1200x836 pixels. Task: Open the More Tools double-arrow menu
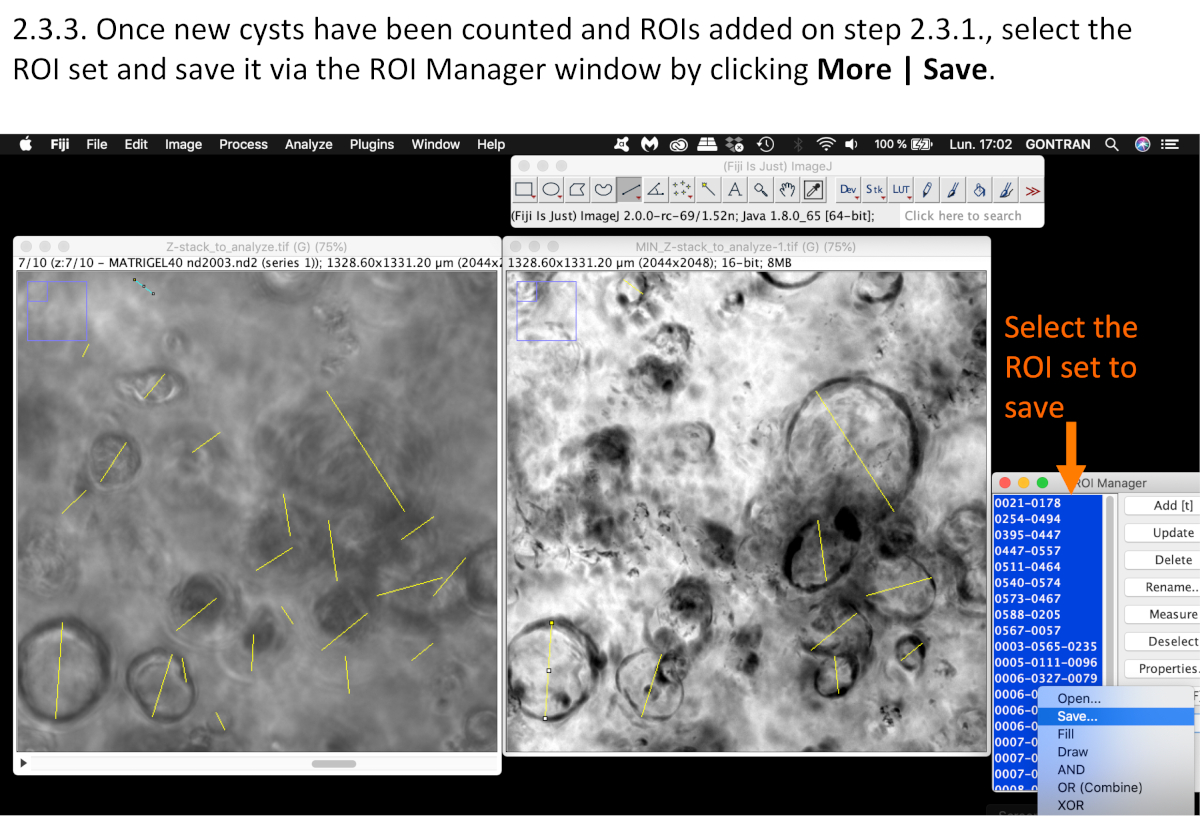pos(1032,189)
